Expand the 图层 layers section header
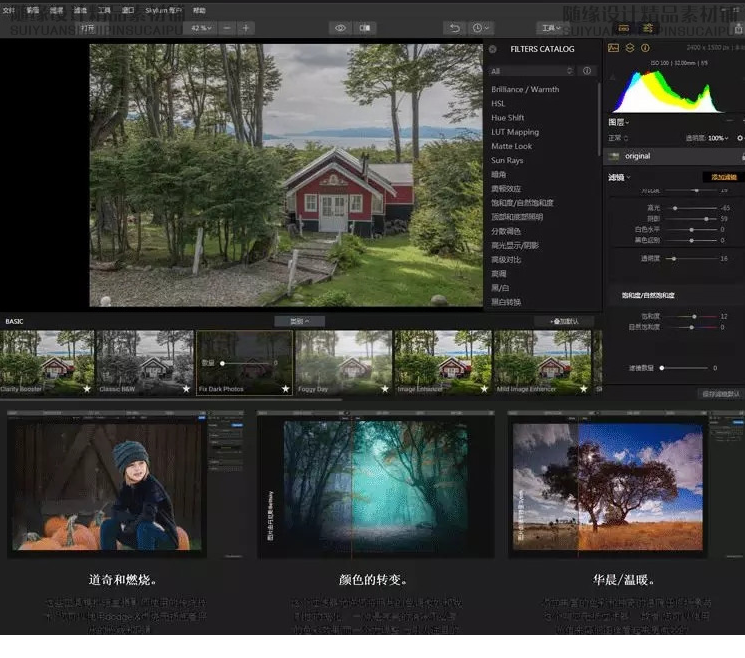The image size is (745, 658). [619, 123]
